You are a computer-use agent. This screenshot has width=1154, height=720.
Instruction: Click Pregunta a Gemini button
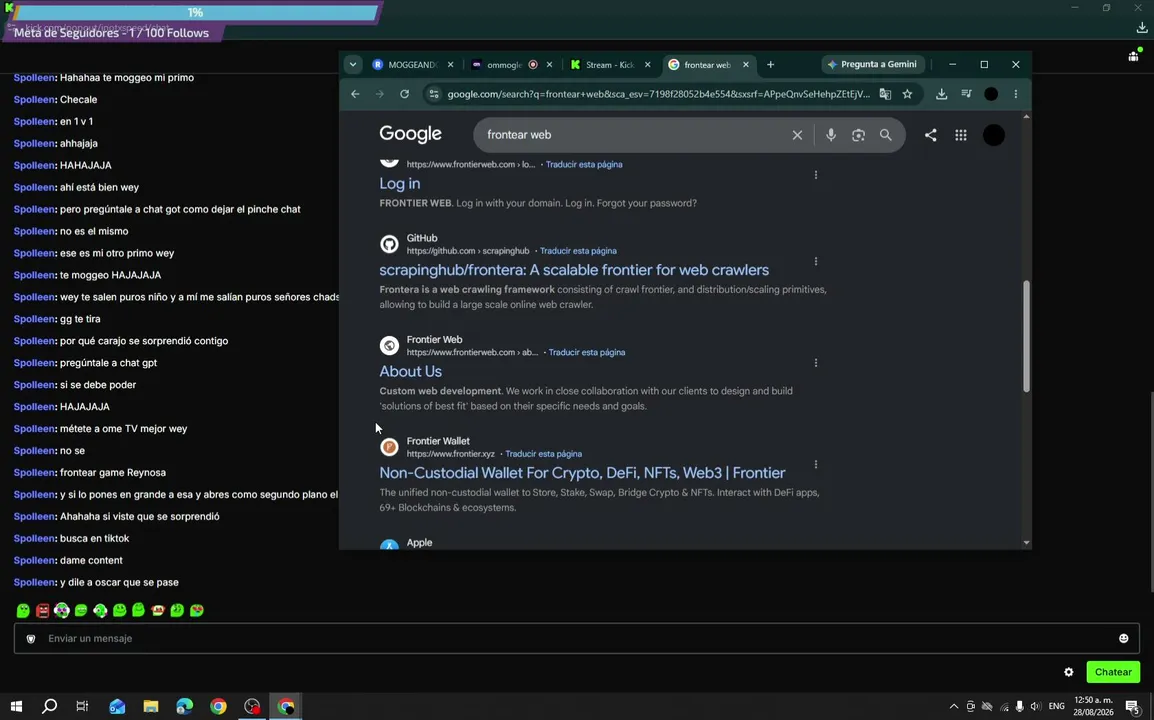(872, 65)
